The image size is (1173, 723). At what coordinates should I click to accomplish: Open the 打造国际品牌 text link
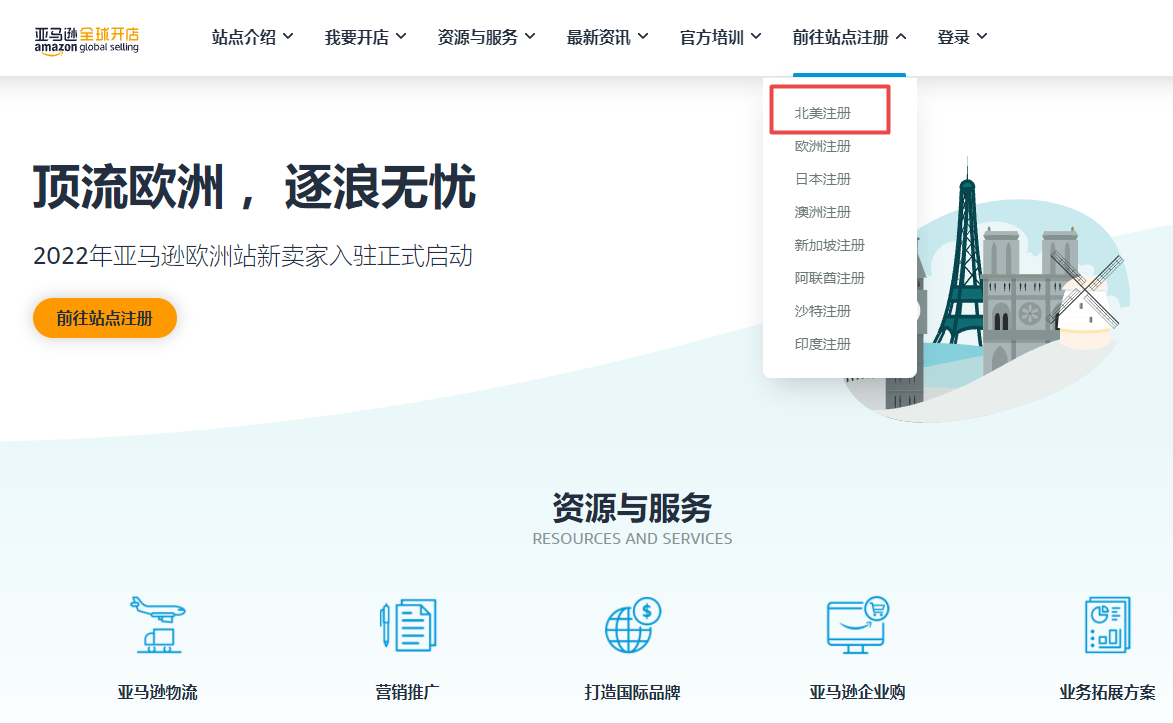633,692
